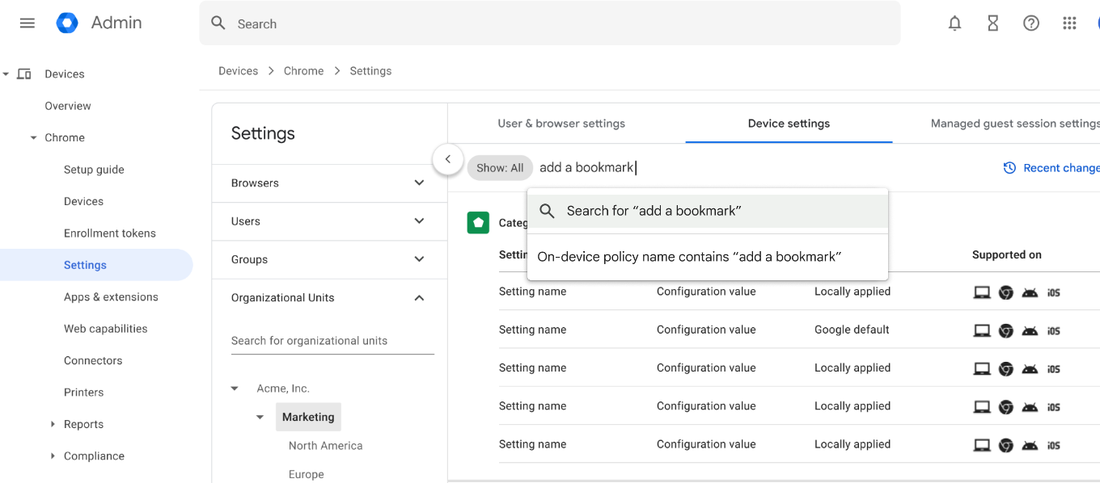
Task: Select the Europe organizational unit
Action: pyautogui.click(x=307, y=475)
